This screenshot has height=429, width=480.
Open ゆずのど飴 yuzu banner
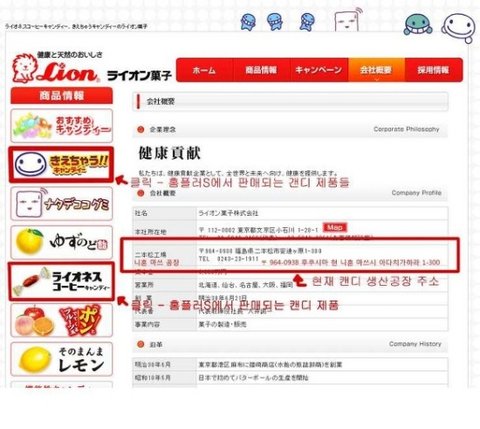coord(62,242)
